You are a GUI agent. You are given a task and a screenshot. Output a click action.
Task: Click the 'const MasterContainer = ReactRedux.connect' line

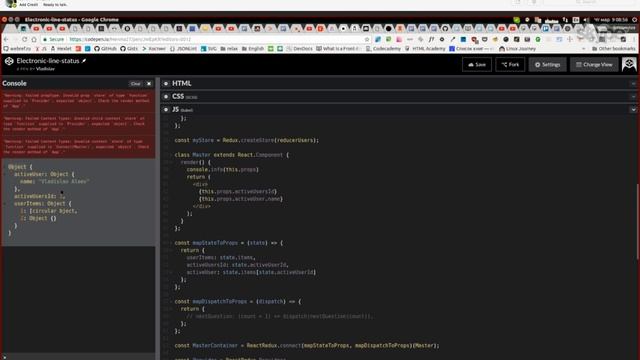307,345
